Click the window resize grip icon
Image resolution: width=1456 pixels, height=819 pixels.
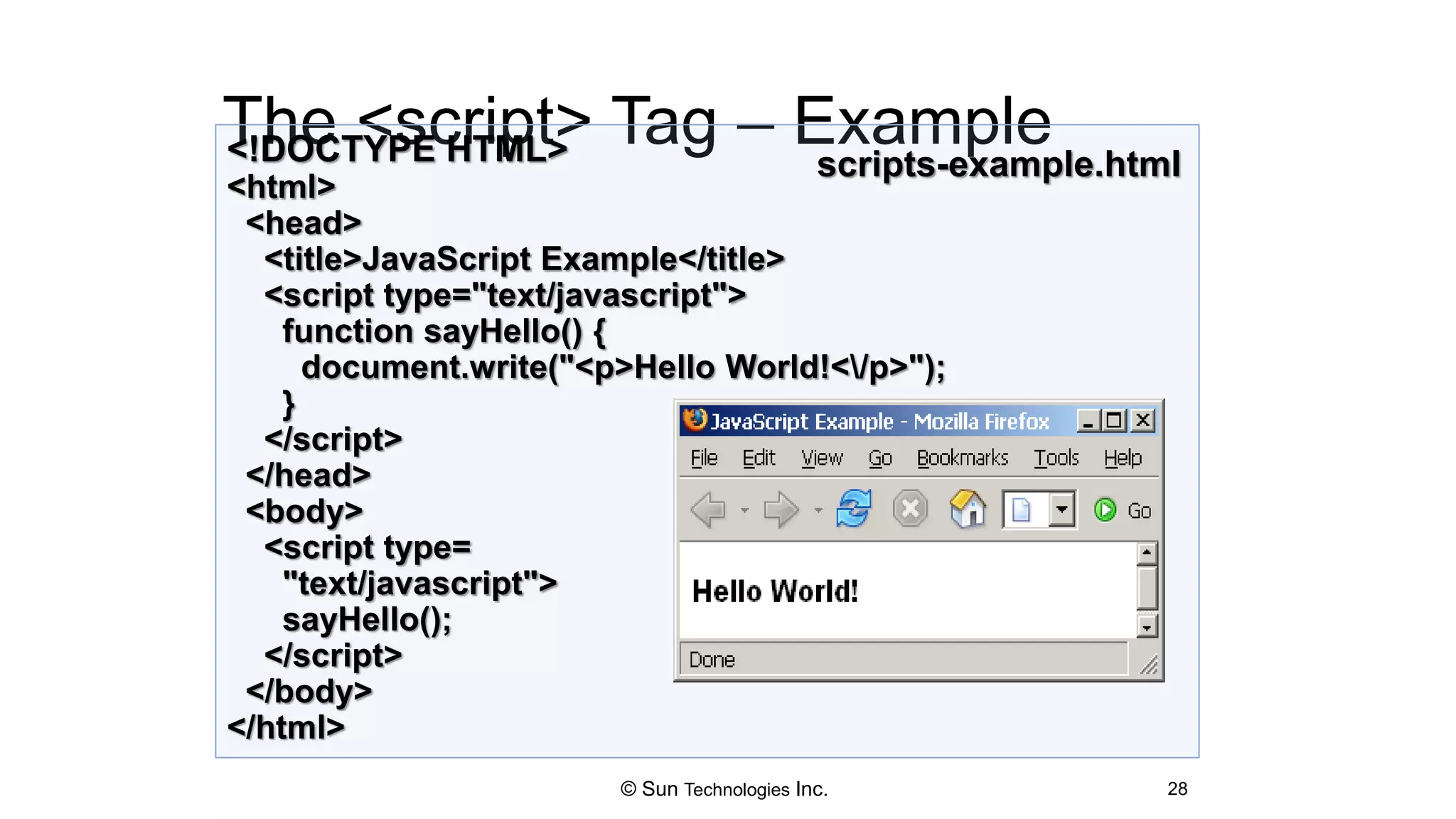(1147, 664)
